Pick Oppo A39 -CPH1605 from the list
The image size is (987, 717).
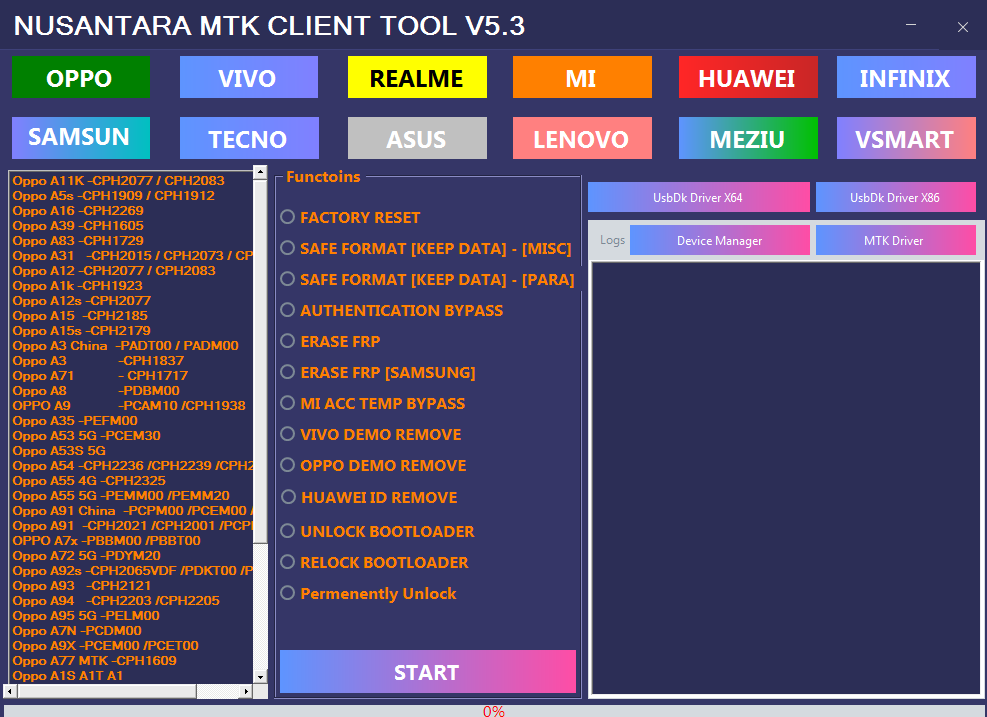(x=78, y=226)
